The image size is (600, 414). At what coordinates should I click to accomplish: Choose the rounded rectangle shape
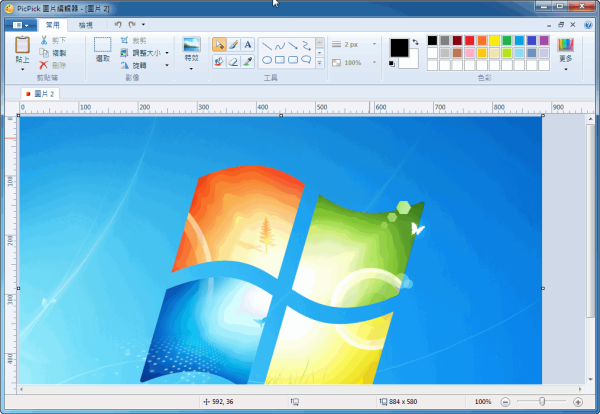pos(293,60)
